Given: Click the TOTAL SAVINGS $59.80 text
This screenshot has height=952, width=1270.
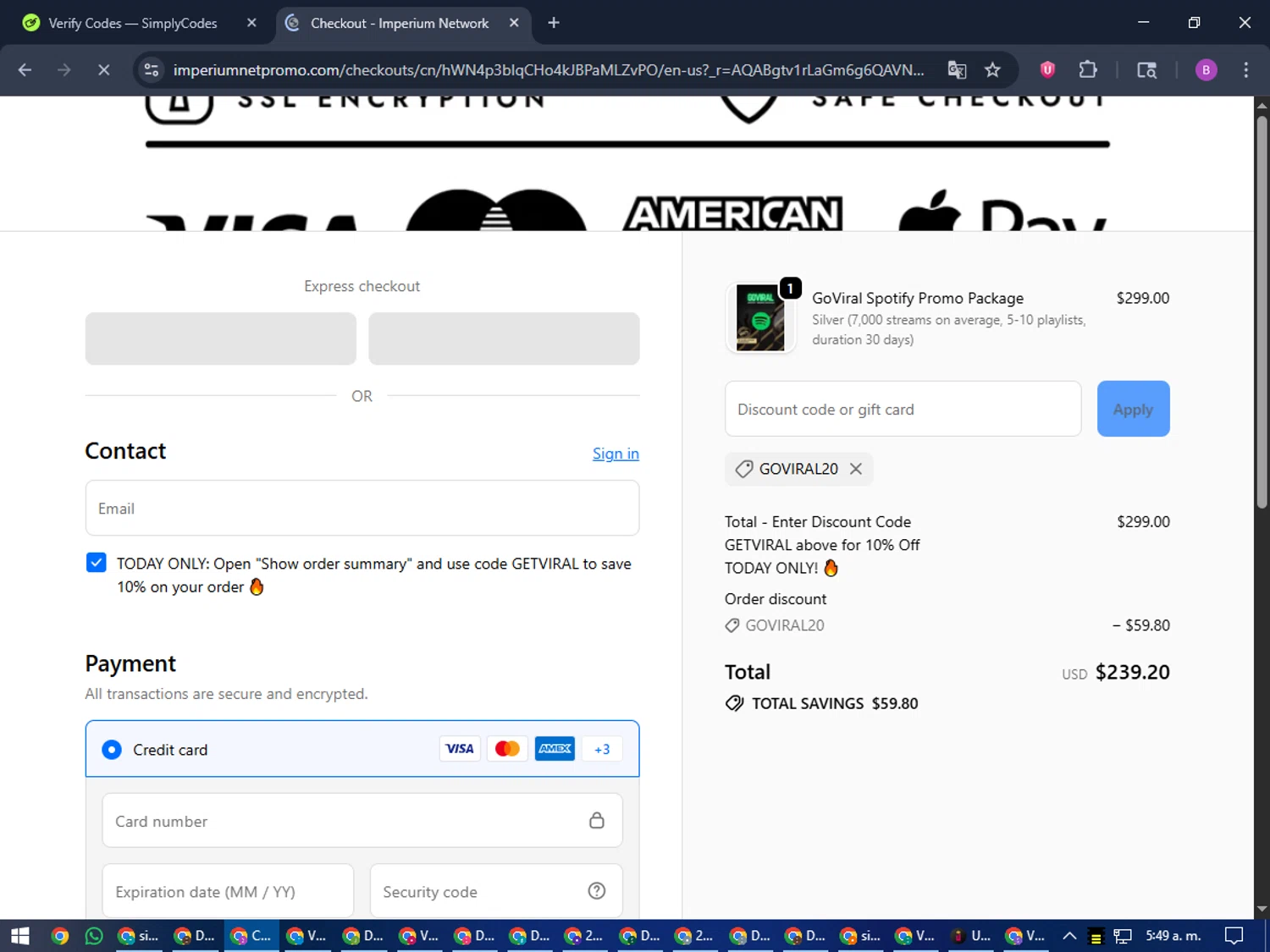Looking at the screenshot, I should (x=835, y=703).
